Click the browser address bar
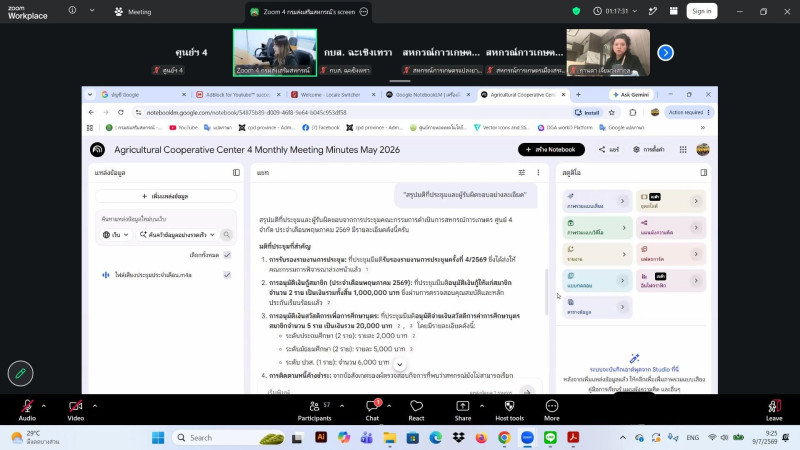The height and width of the screenshot is (450, 800). click(352, 112)
